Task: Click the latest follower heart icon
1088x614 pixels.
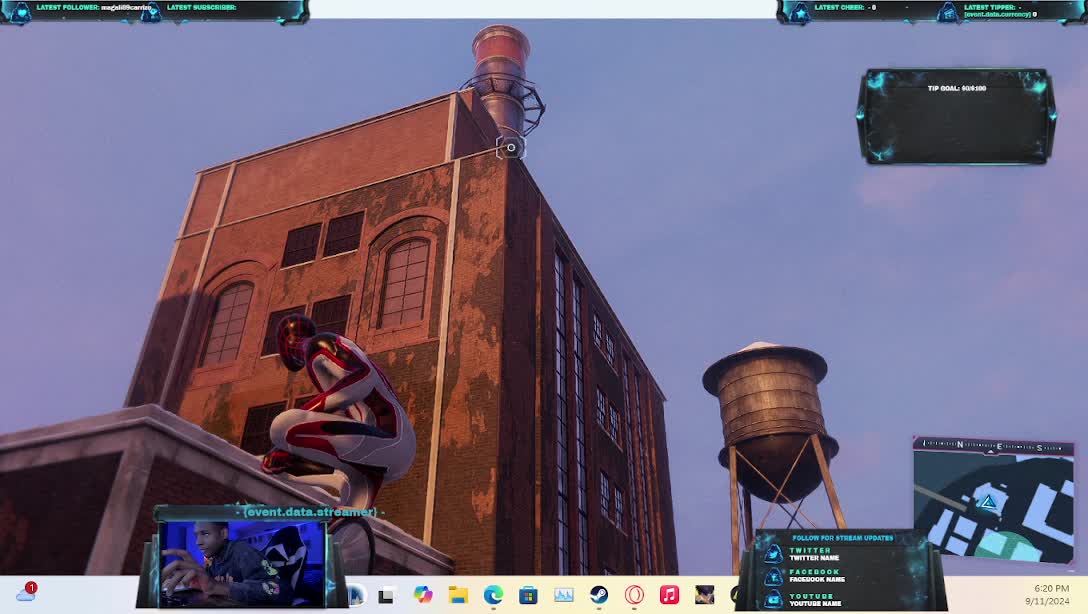Action: pyautogui.click(x=19, y=12)
